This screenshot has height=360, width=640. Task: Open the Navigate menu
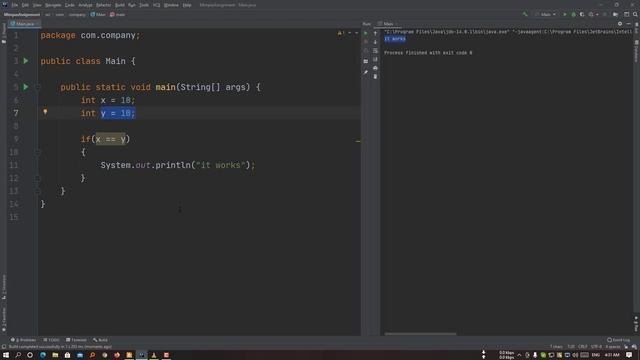tap(53, 5)
